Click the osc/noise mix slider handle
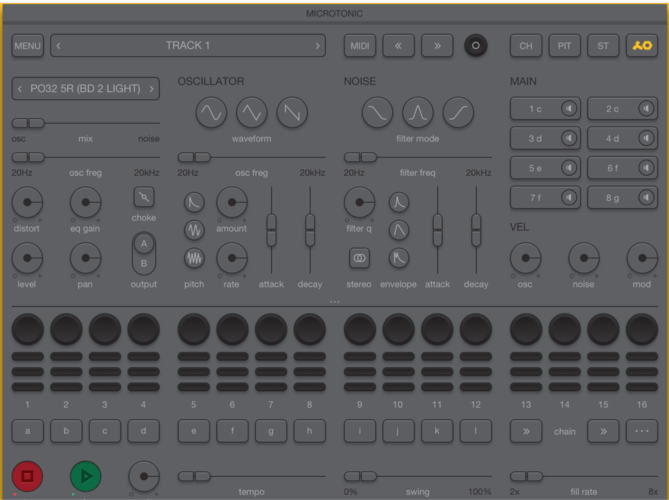 [x=28, y=123]
